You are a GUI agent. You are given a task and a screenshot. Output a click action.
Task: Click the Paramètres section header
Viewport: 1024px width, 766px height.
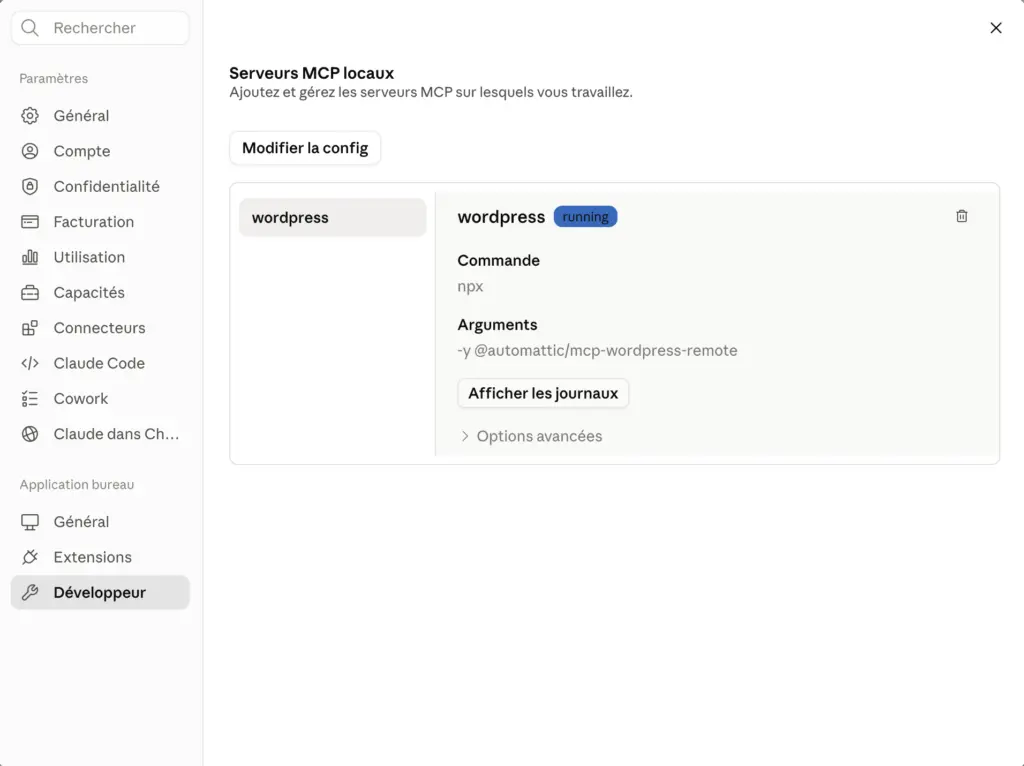click(54, 78)
